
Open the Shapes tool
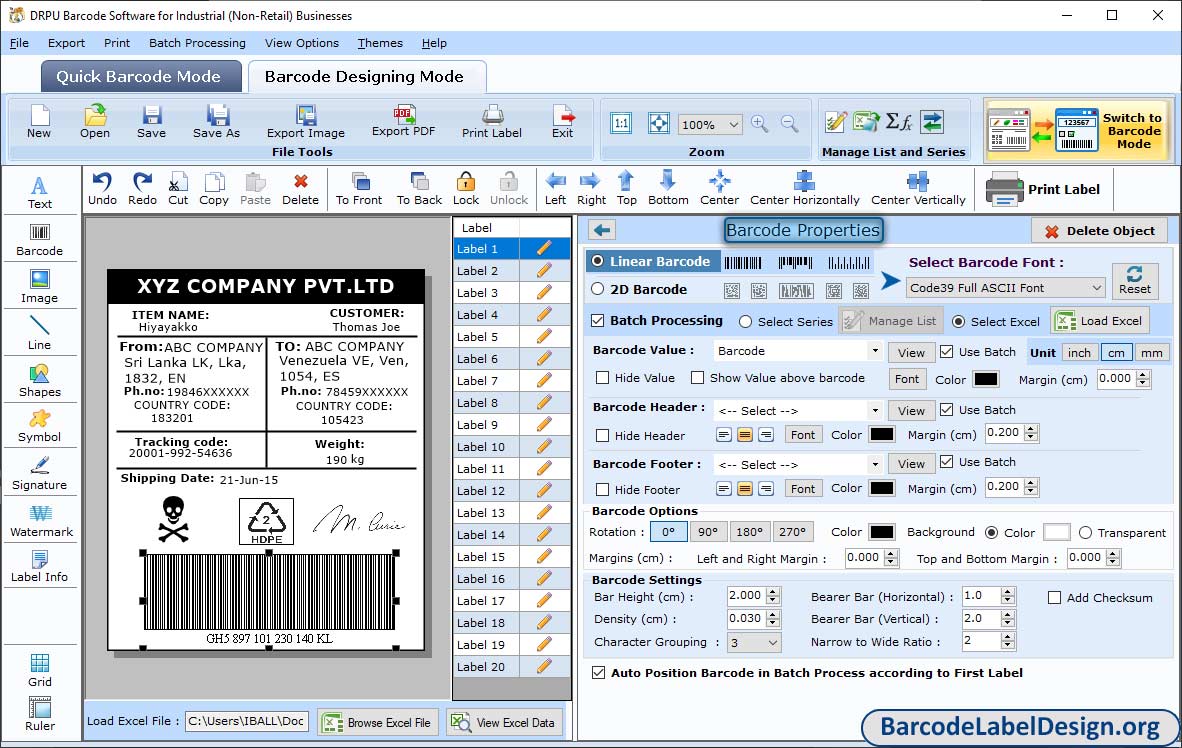tap(39, 381)
